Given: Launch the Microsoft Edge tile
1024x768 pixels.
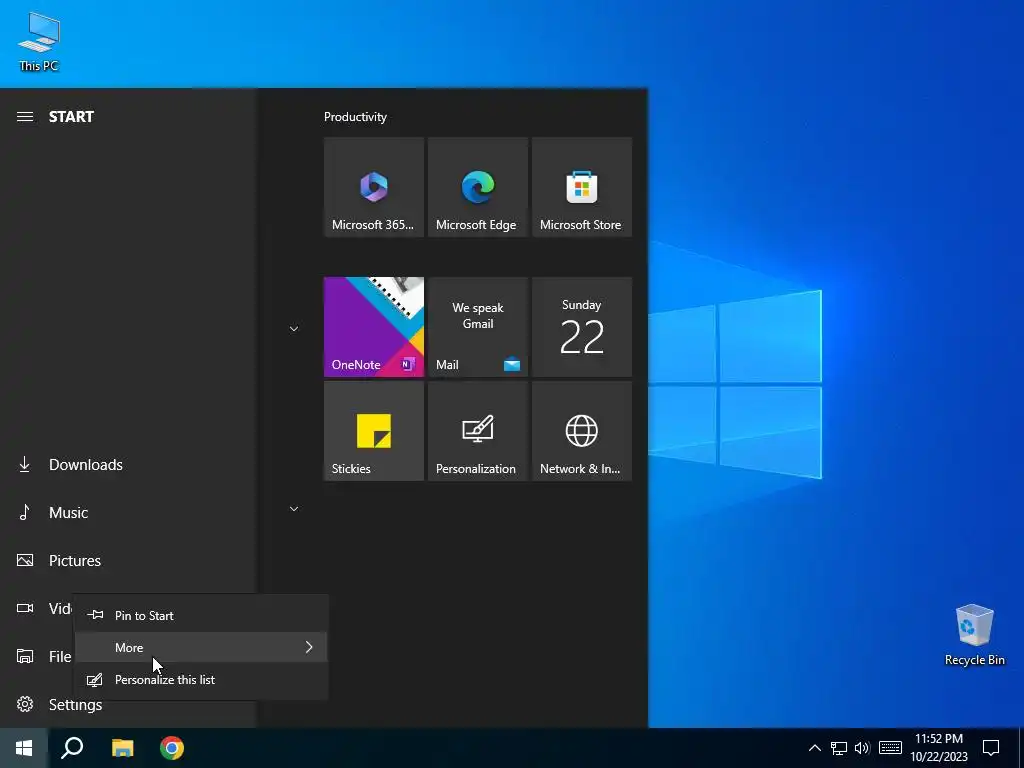Looking at the screenshot, I should click(477, 187).
